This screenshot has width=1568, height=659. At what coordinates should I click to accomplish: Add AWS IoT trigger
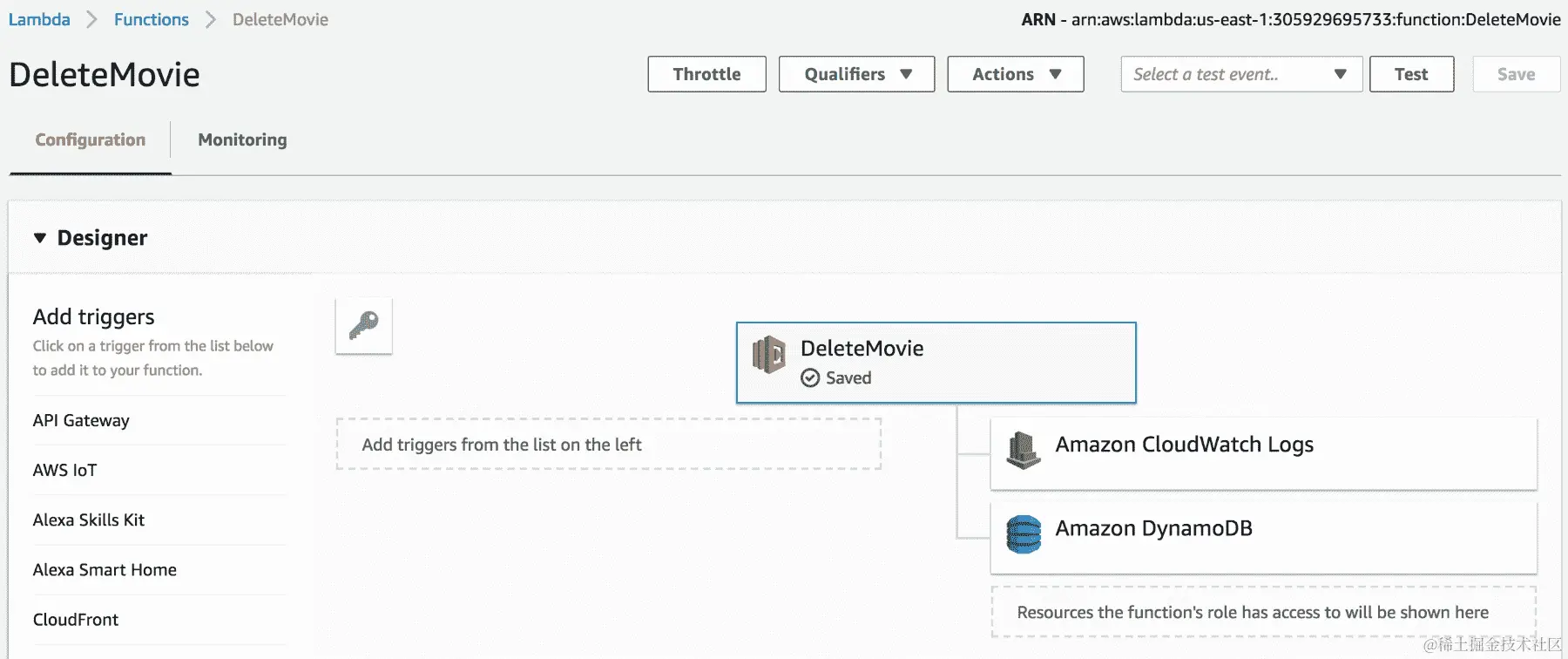pos(64,470)
